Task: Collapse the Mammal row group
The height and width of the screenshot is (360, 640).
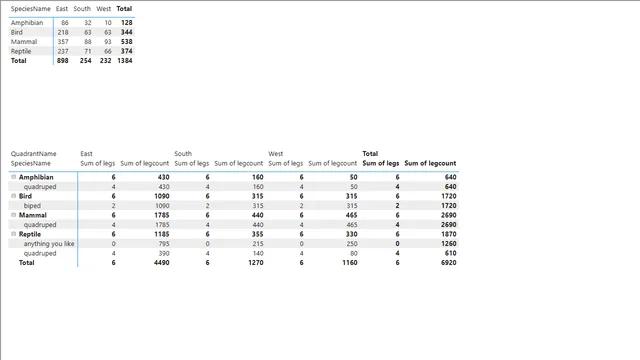Action: pyautogui.click(x=13, y=215)
